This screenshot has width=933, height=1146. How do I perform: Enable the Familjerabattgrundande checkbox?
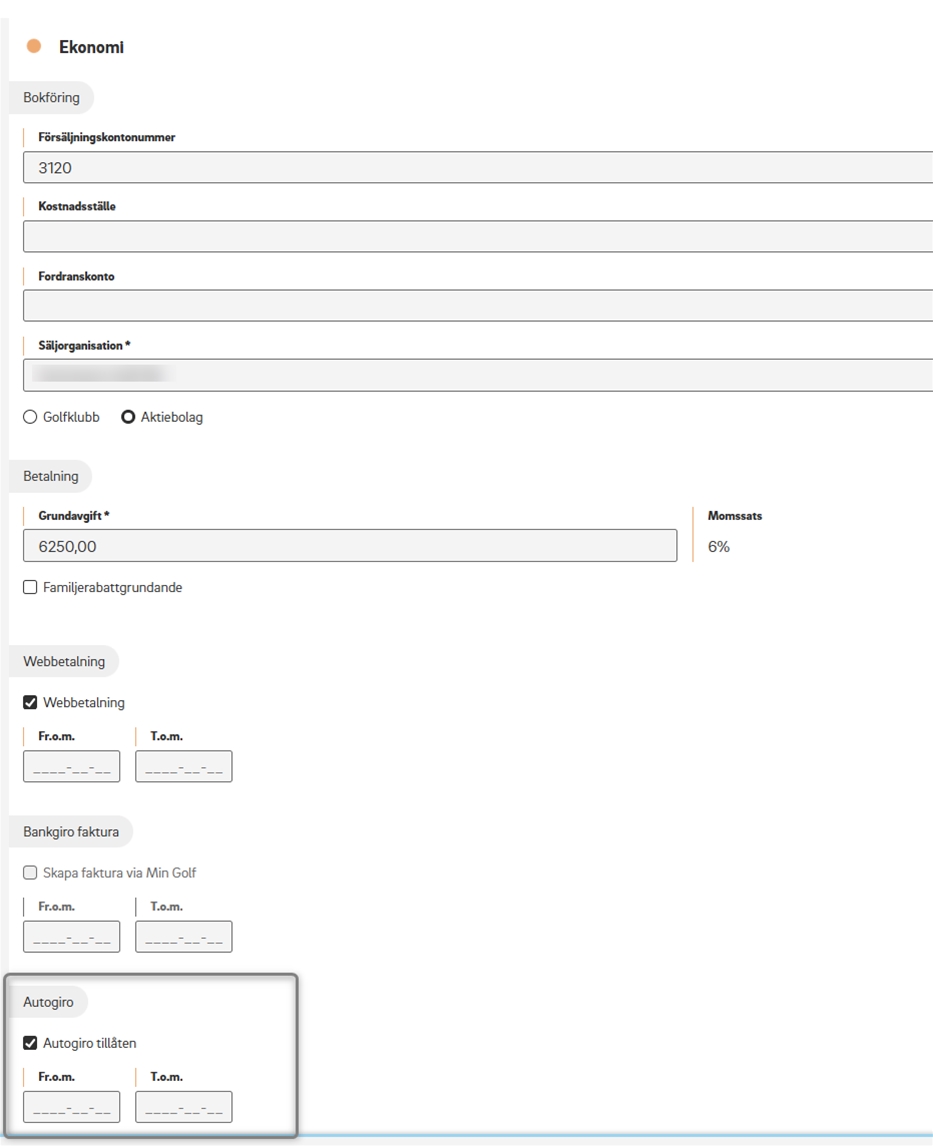pyautogui.click(x=30, y=588)
